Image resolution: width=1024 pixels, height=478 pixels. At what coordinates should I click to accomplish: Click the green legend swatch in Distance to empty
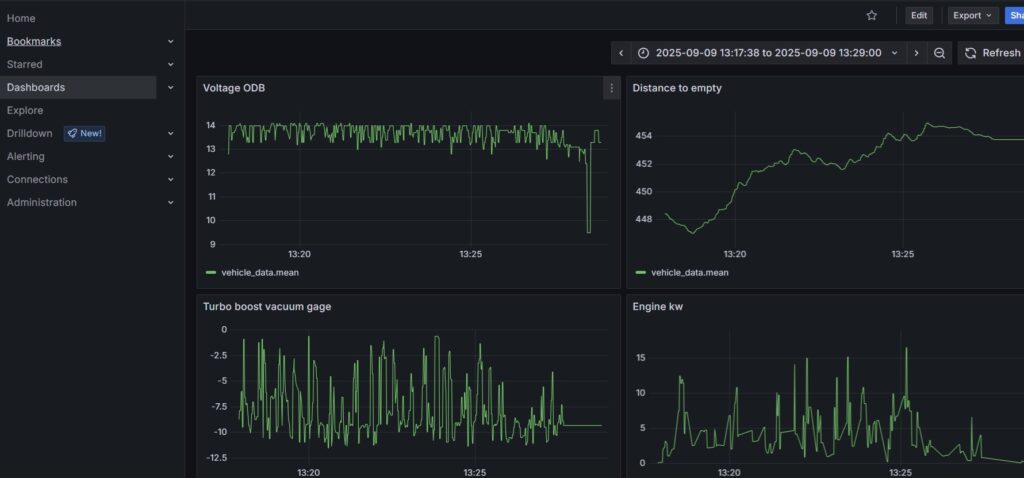pyautogui.click(x=640, y=272)
